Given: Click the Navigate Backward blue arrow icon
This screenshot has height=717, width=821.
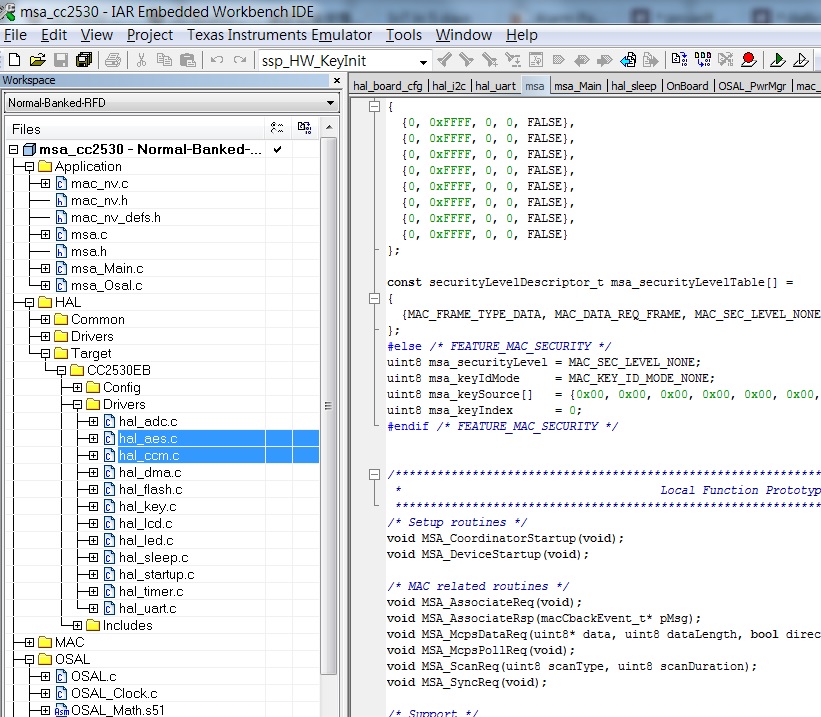Looking at the screenshot, I should pos(628,61).
